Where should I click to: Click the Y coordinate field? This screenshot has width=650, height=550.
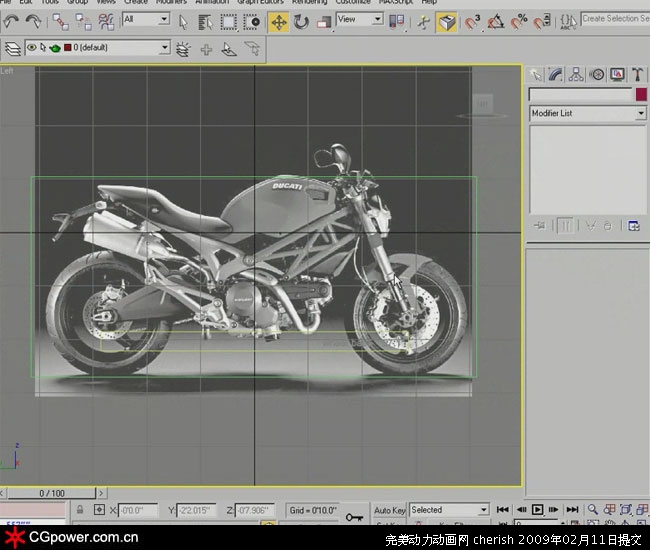point(196,510)
